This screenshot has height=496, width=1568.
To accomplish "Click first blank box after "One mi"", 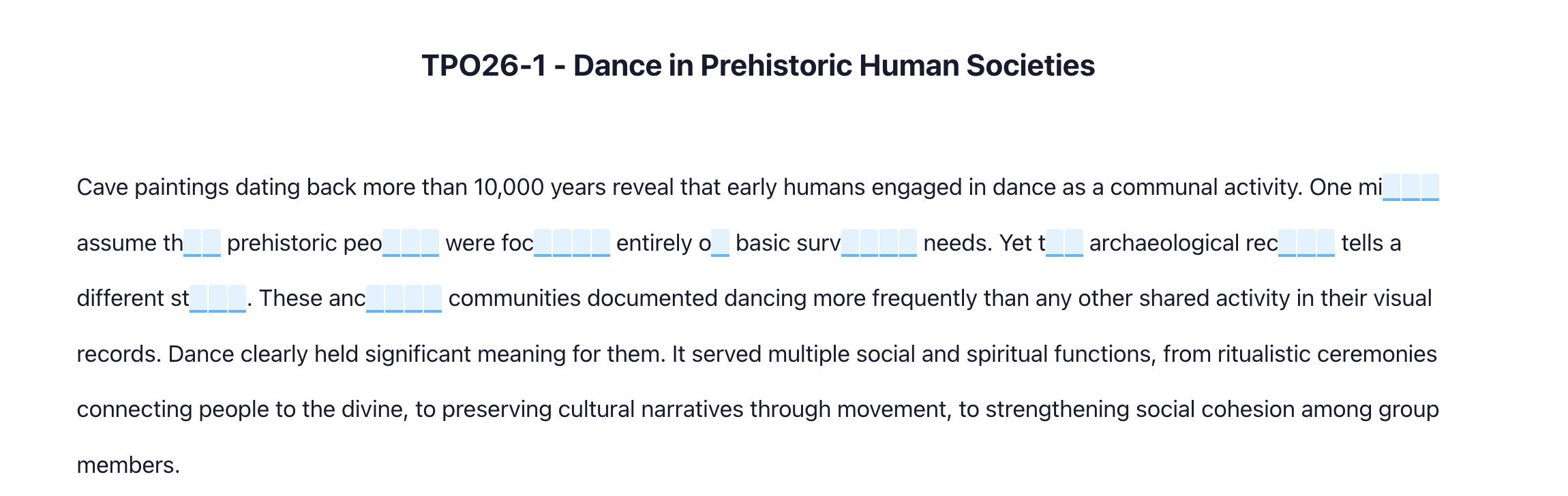I will [1392, 187].
